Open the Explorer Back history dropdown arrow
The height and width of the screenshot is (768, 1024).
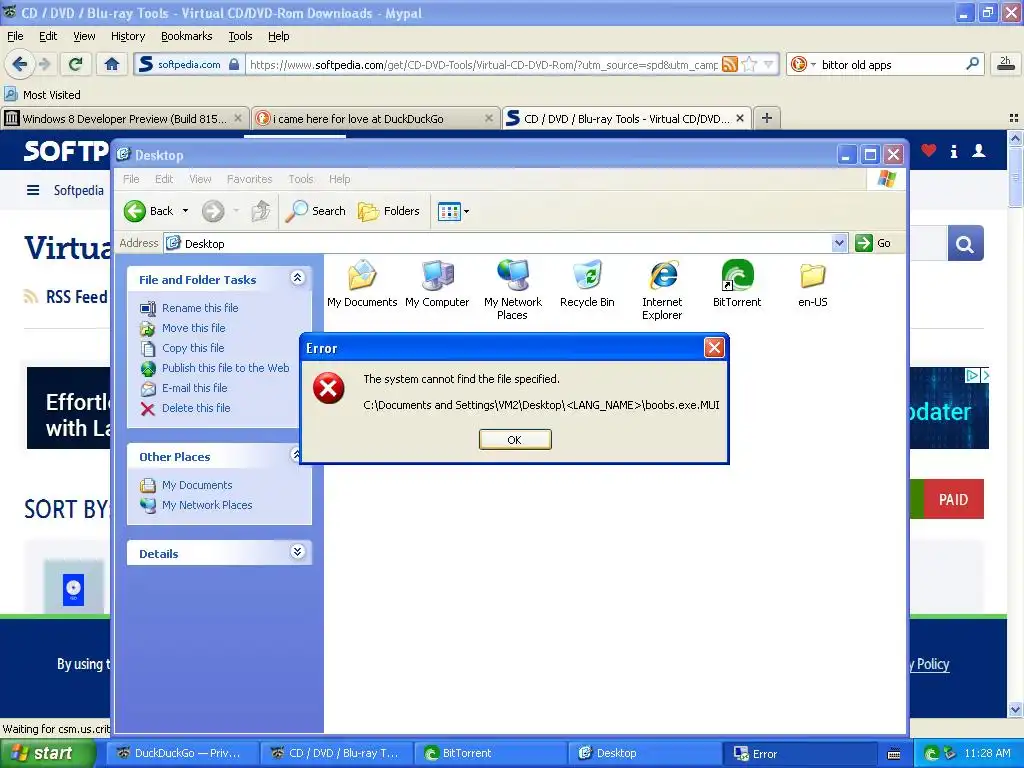coord(185,211)
